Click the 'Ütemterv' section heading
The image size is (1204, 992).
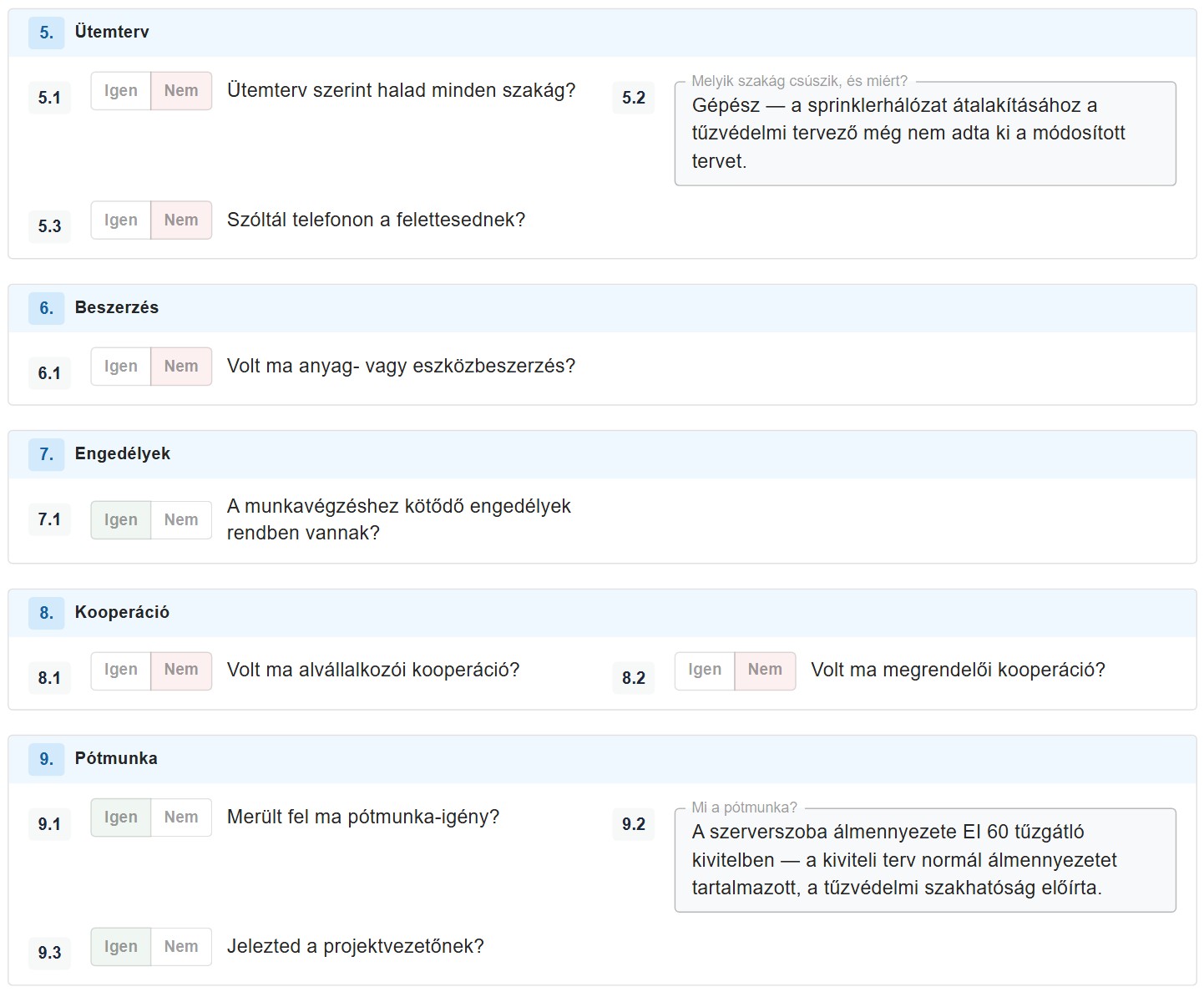(x=112, y=33)
